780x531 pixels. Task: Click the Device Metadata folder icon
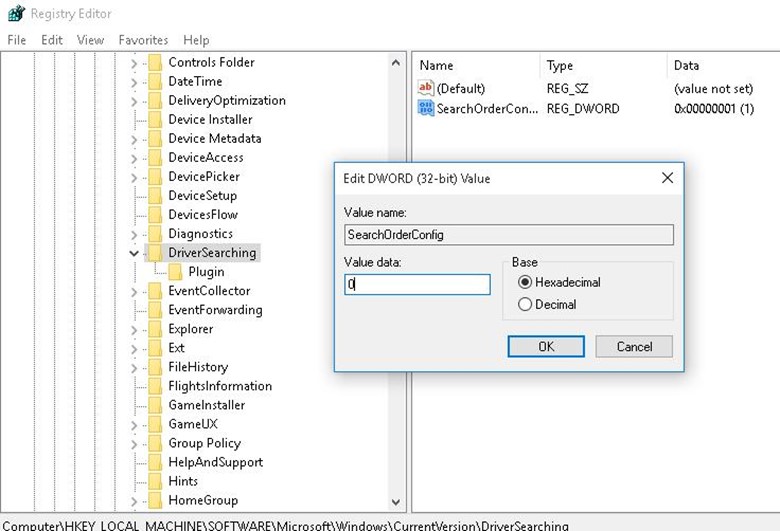pyautogui.click(x=155, y=138)
